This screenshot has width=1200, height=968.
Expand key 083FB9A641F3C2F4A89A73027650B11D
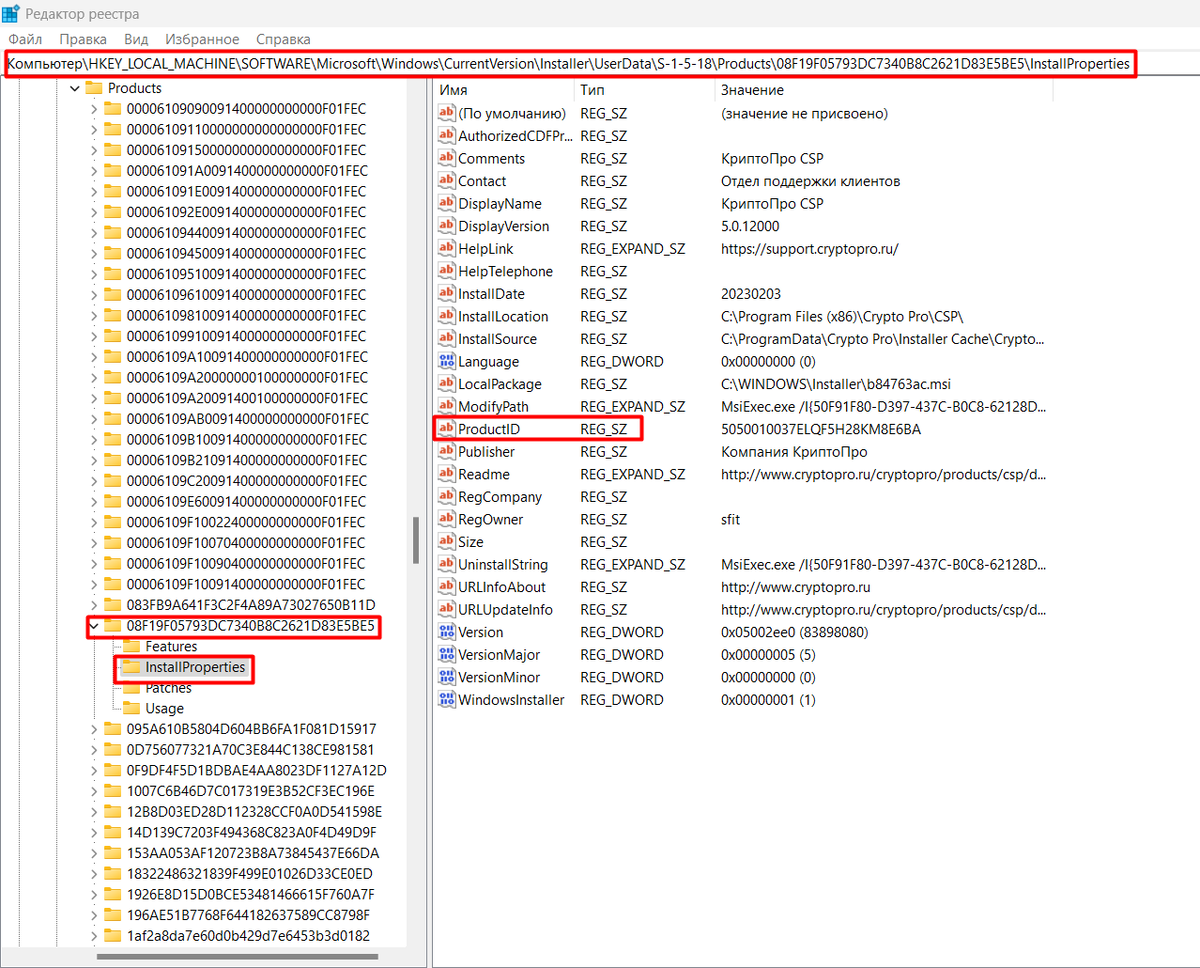[94, 605]
